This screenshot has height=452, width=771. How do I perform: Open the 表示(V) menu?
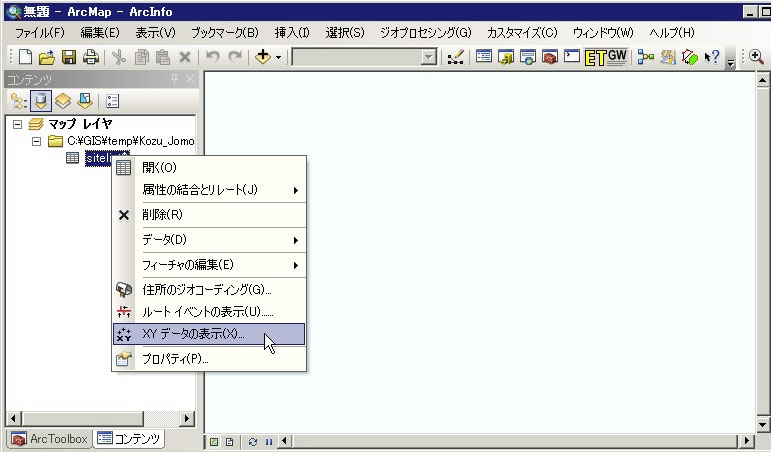point(155,33)
